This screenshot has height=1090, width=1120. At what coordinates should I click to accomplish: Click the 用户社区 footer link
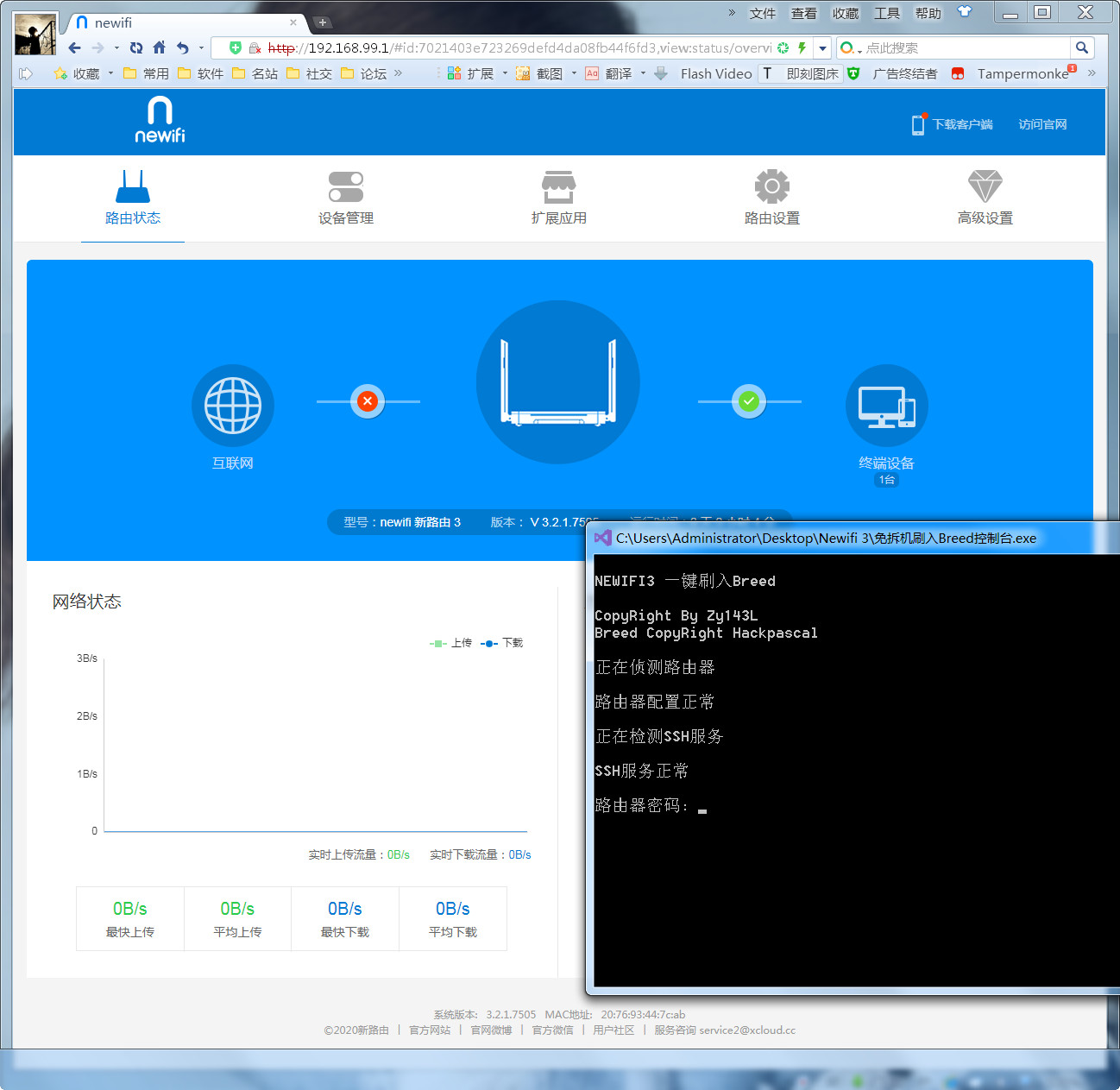click(613, 1030)
